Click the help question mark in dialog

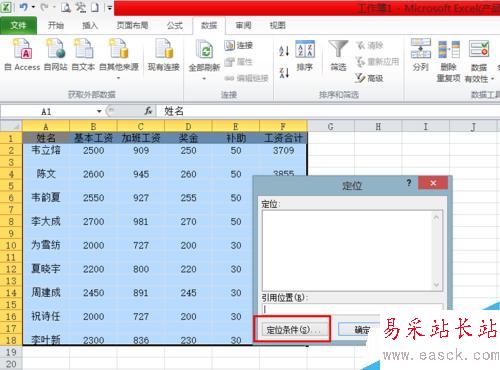409,183
